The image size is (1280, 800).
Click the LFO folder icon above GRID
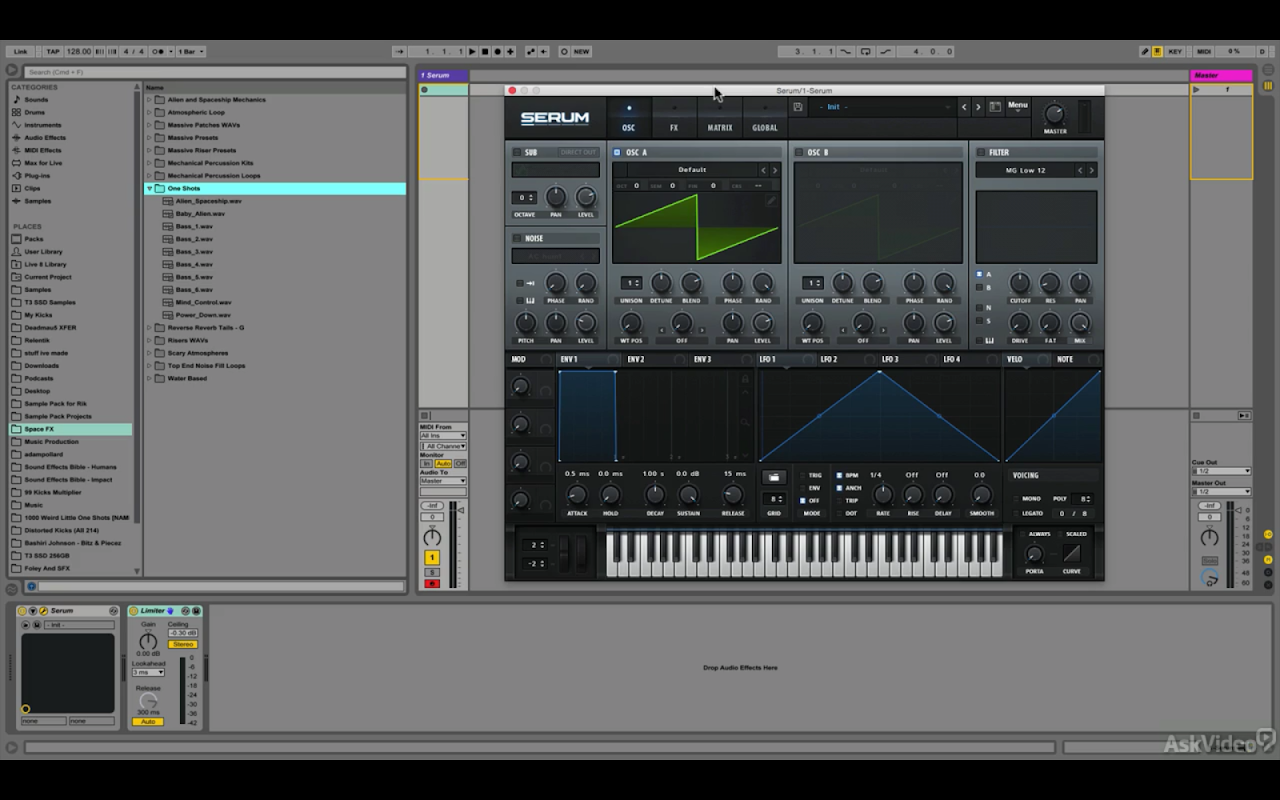pos(774,477)
